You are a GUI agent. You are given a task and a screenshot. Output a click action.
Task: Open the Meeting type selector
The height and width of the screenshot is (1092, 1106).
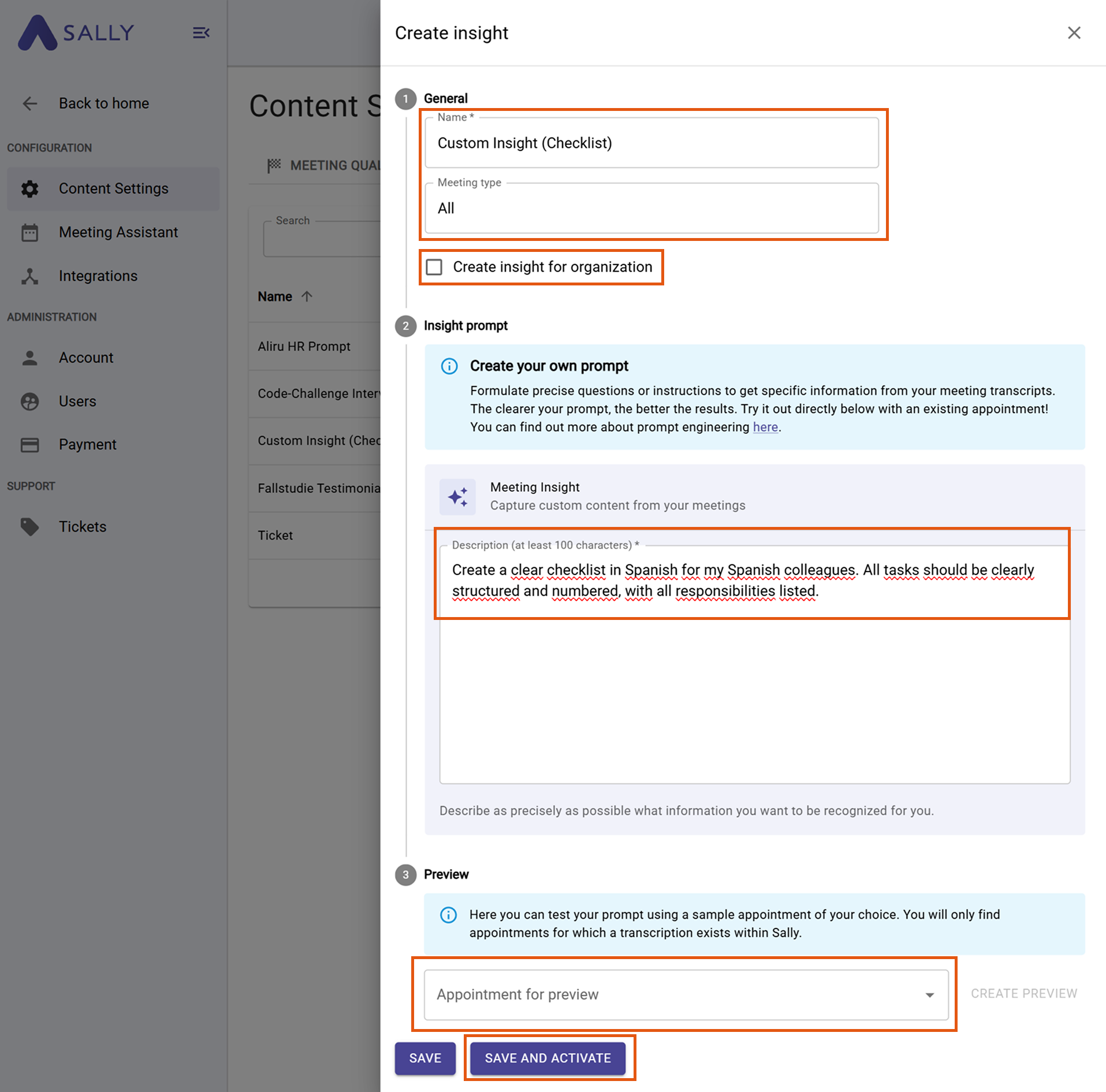[651, 209]
